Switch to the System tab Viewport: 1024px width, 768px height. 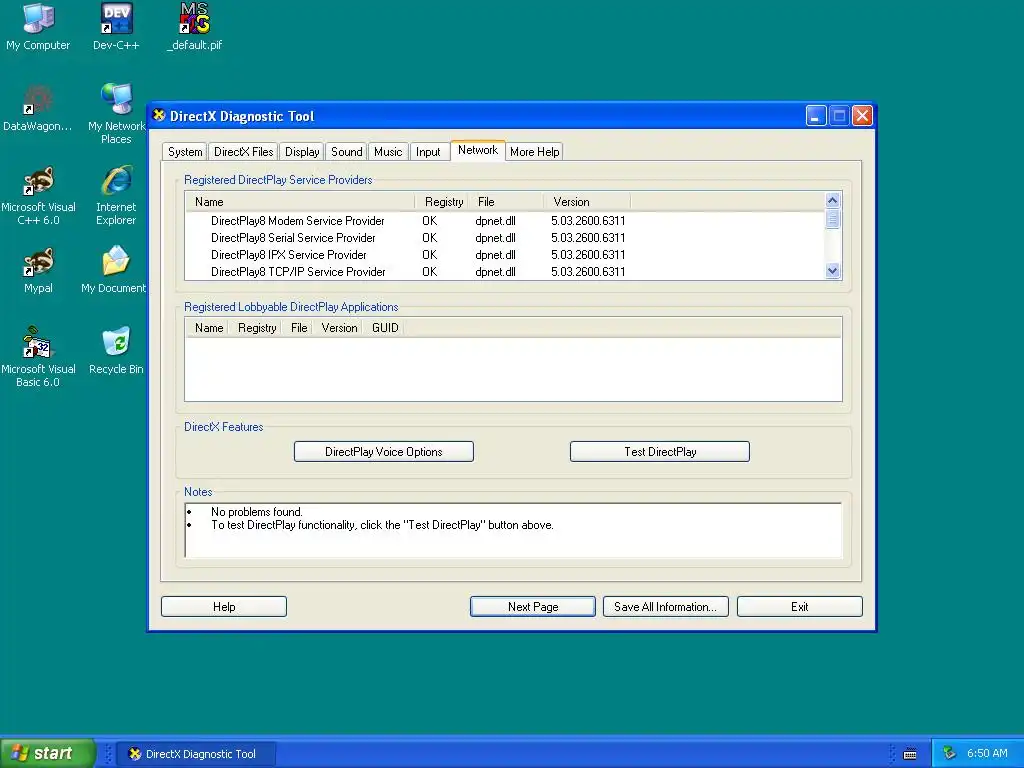pos(185,152)
